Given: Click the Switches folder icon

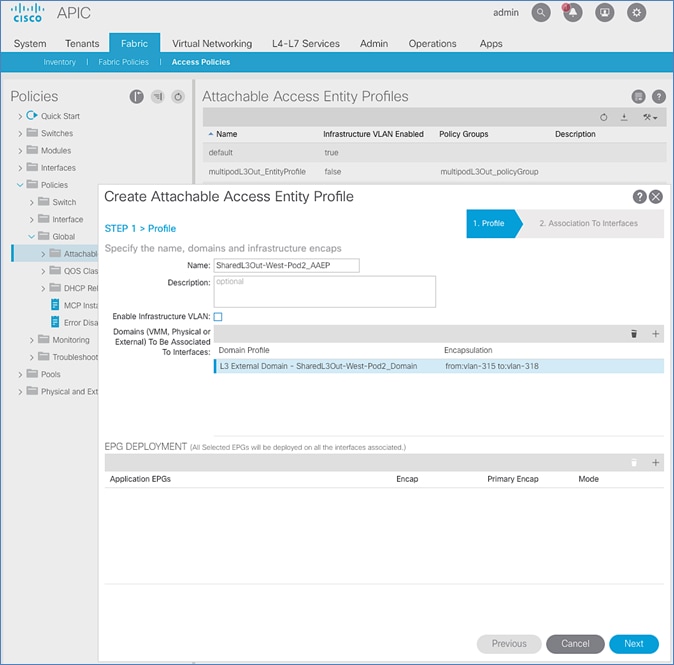Looking at the screenshot, I should (32, 132).
